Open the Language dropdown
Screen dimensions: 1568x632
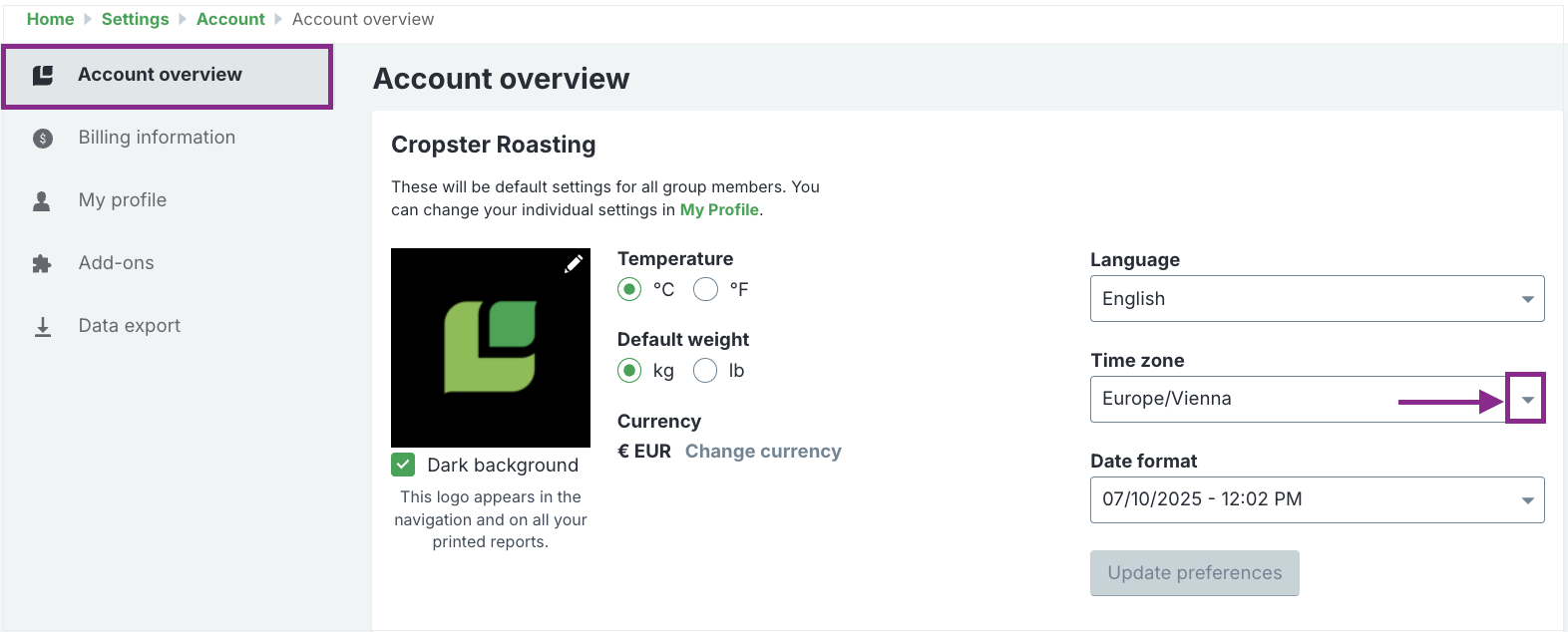(x=1317, y=299)
